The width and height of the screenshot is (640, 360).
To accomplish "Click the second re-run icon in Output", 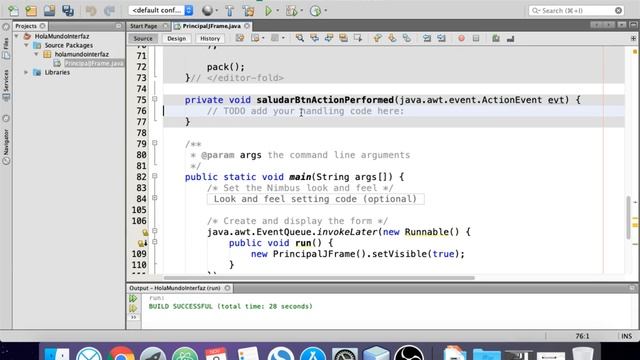I will pos(133,308).
